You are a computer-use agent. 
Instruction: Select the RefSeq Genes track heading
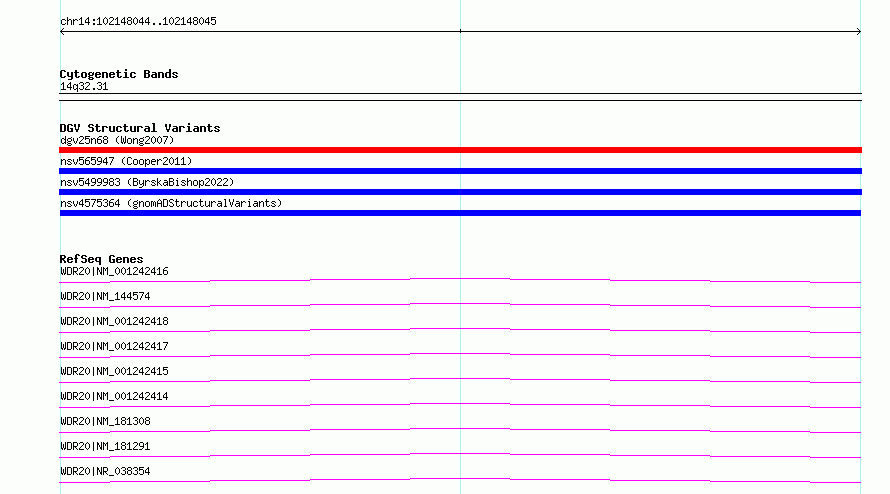(101, 259)
